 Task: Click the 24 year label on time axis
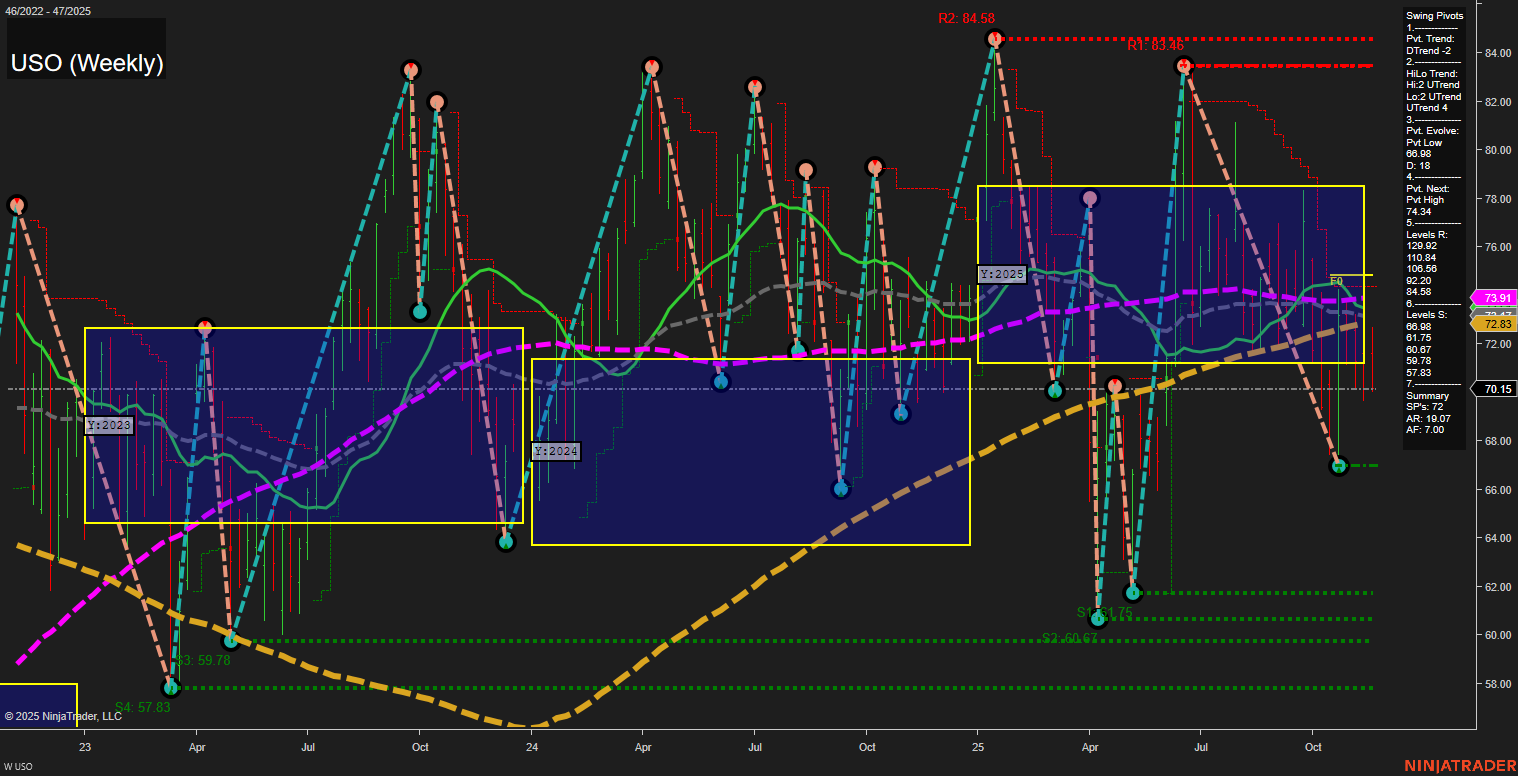tap(532, 747)
